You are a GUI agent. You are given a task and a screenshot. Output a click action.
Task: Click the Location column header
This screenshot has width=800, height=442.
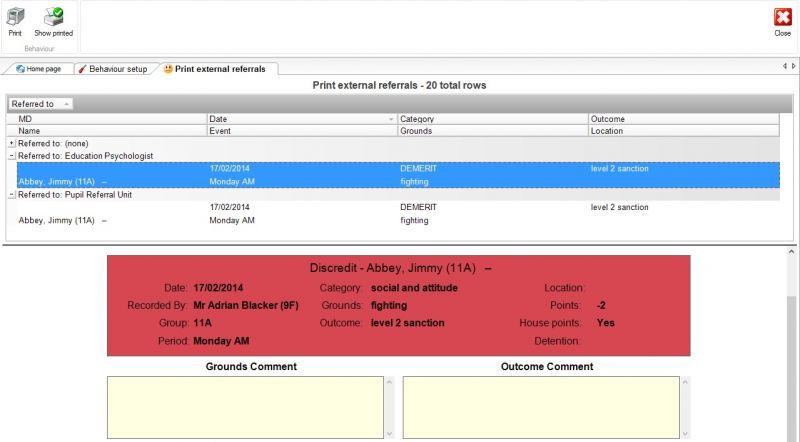pyautogui.click(x=684, y=131)
